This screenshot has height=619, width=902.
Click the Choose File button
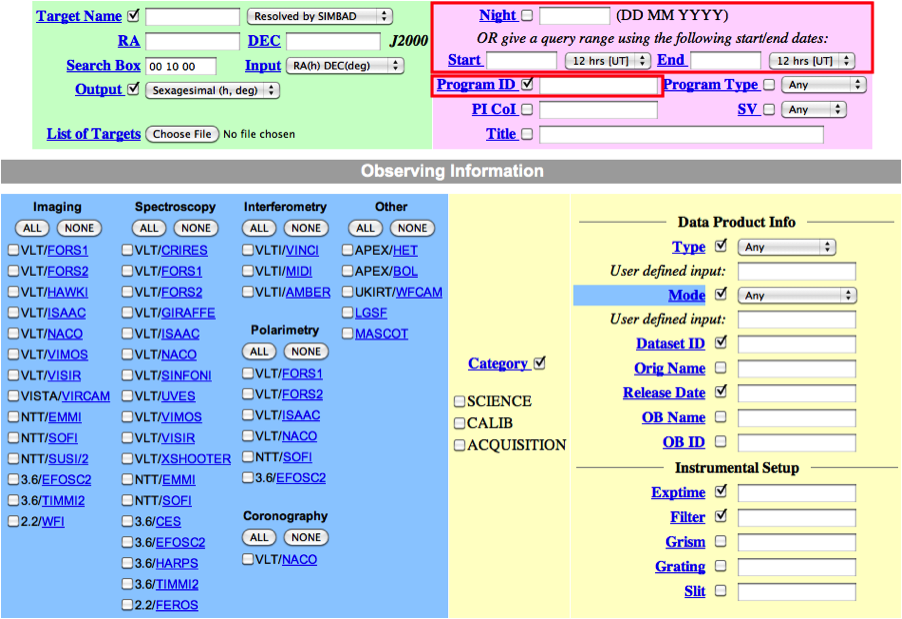[182, 134]
